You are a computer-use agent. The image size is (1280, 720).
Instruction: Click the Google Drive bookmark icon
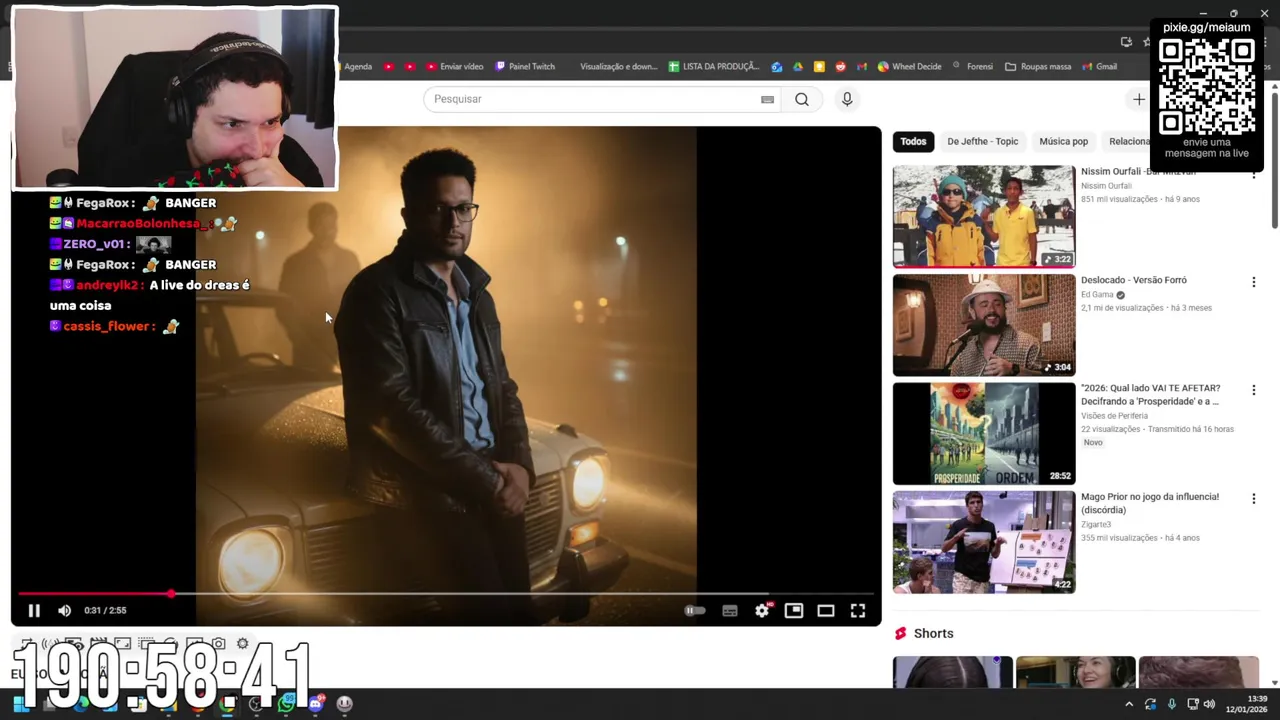click(x=798, y=67)
